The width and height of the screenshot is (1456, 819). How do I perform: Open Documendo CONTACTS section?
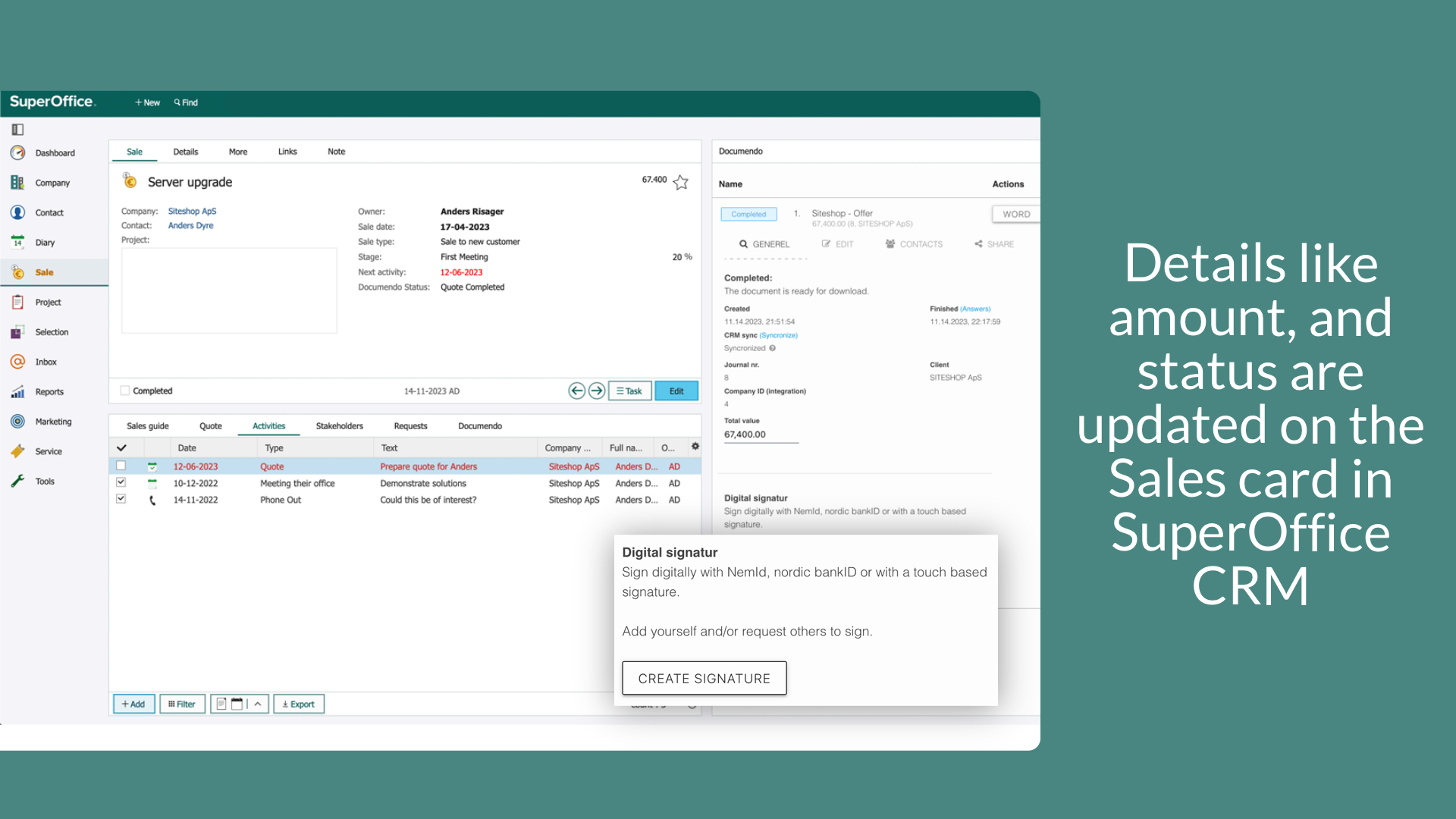[x=914, y=244]
